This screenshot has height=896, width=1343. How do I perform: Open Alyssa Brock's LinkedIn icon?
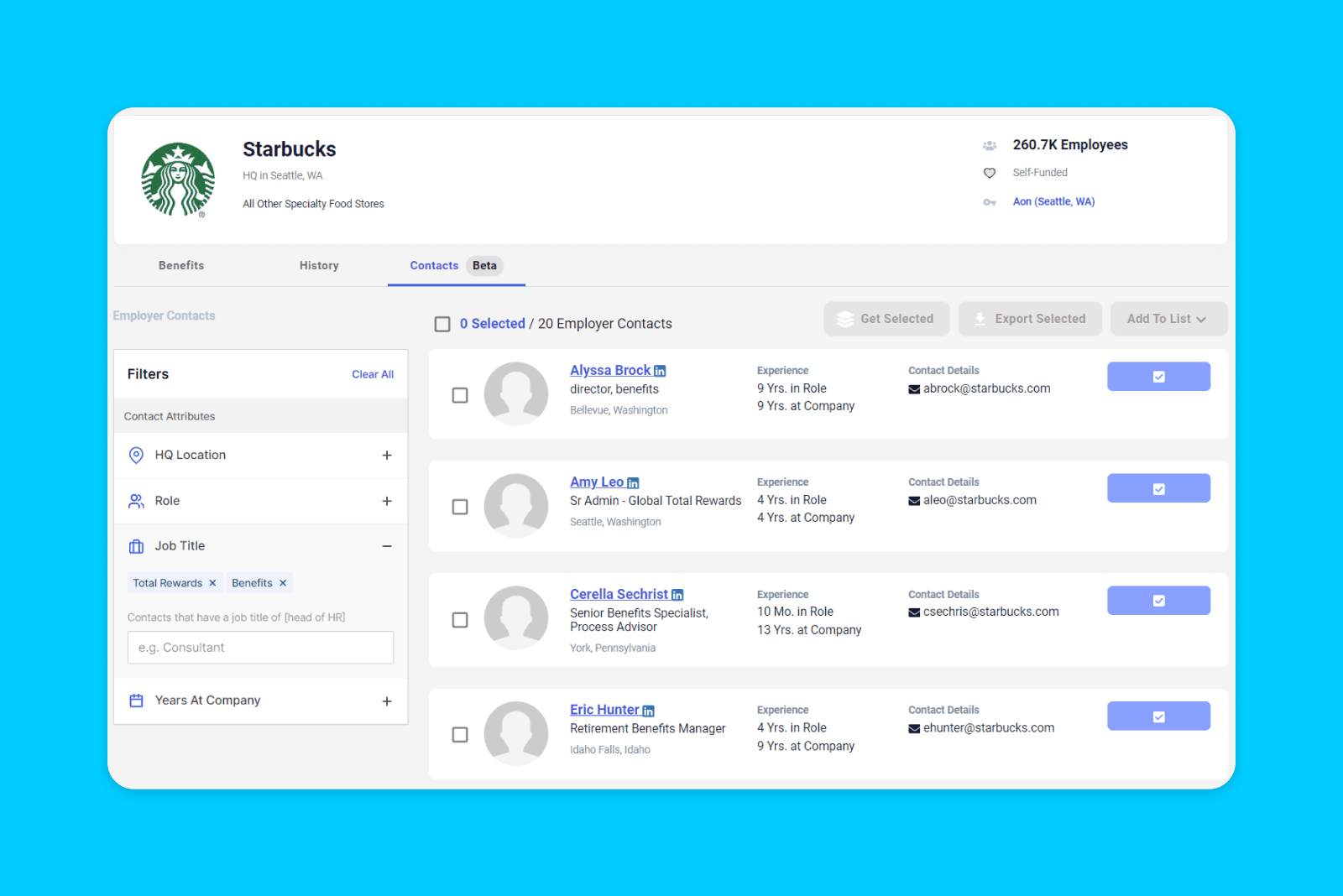660,371
